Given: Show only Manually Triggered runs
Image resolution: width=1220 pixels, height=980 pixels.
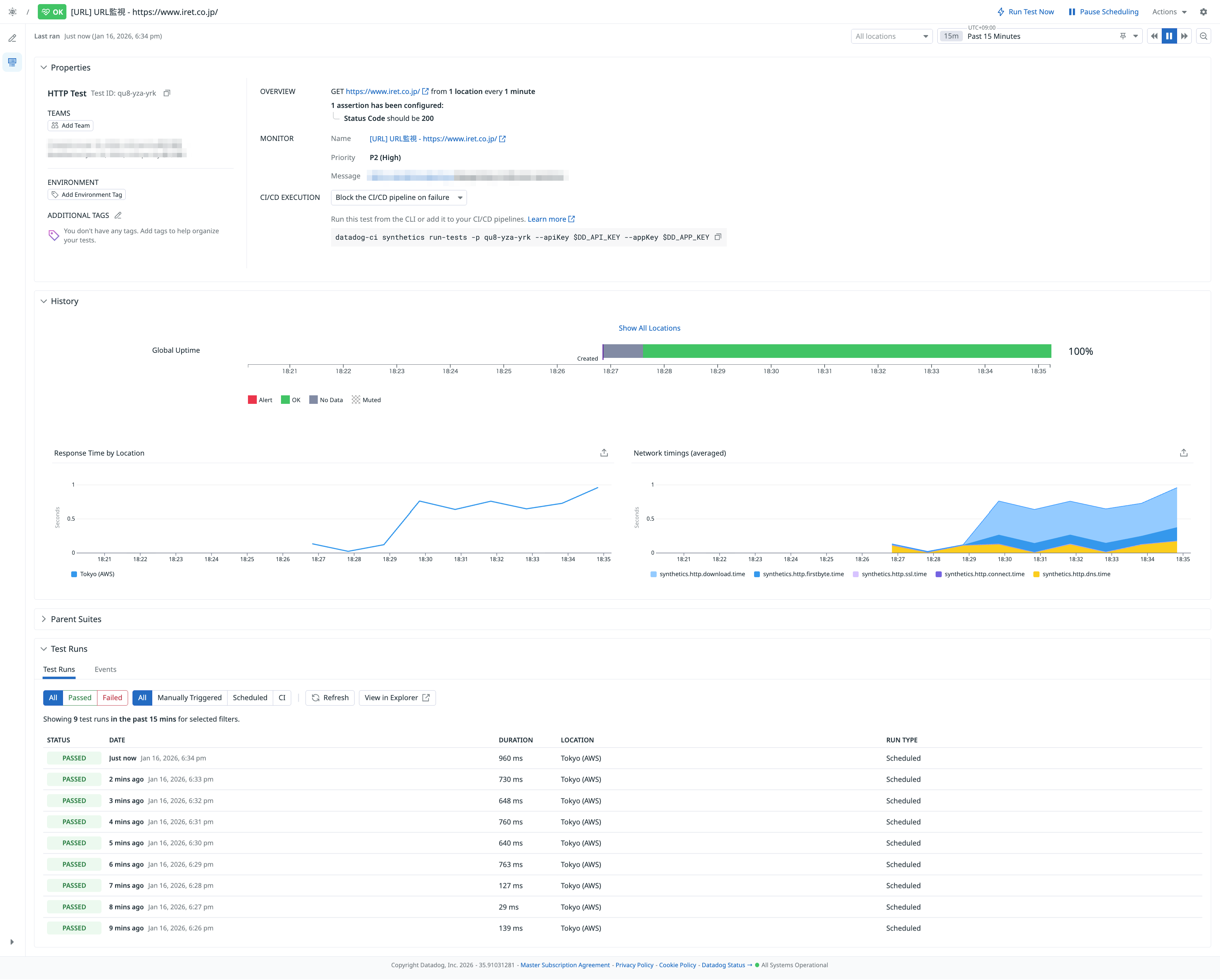Looking at the screenshot, I should tap(189, 698).
